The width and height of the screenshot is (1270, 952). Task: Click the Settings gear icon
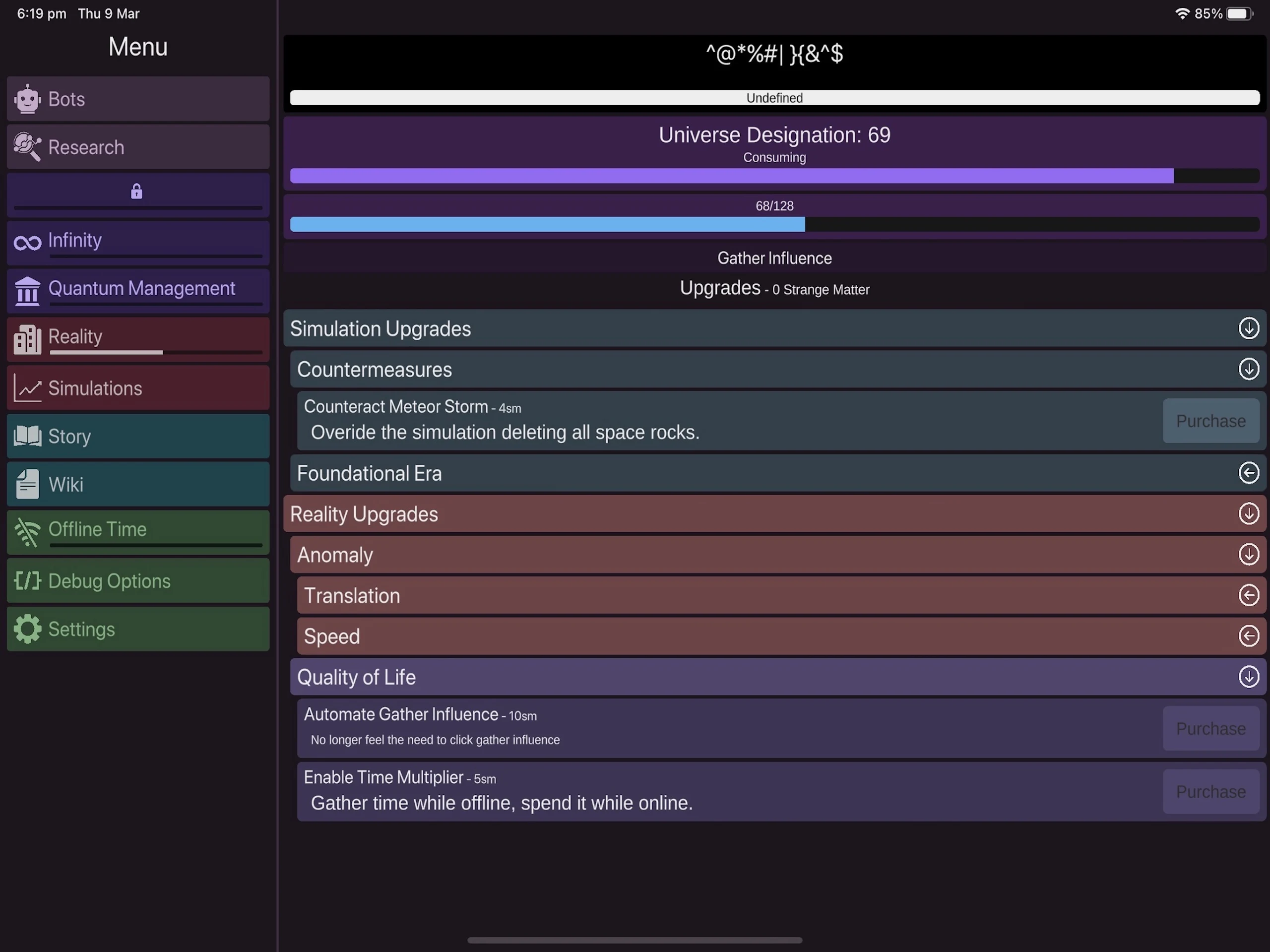pos(27,630)
